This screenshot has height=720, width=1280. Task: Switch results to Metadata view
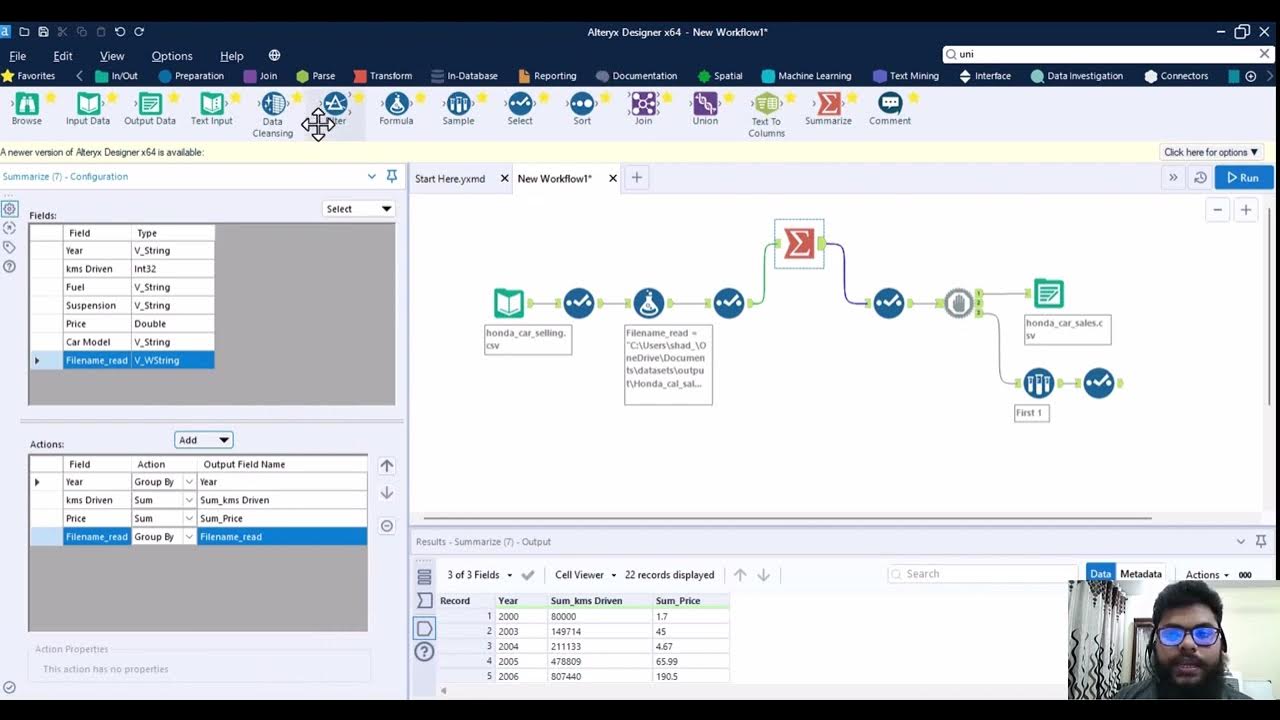click(x=1140, y=574)
